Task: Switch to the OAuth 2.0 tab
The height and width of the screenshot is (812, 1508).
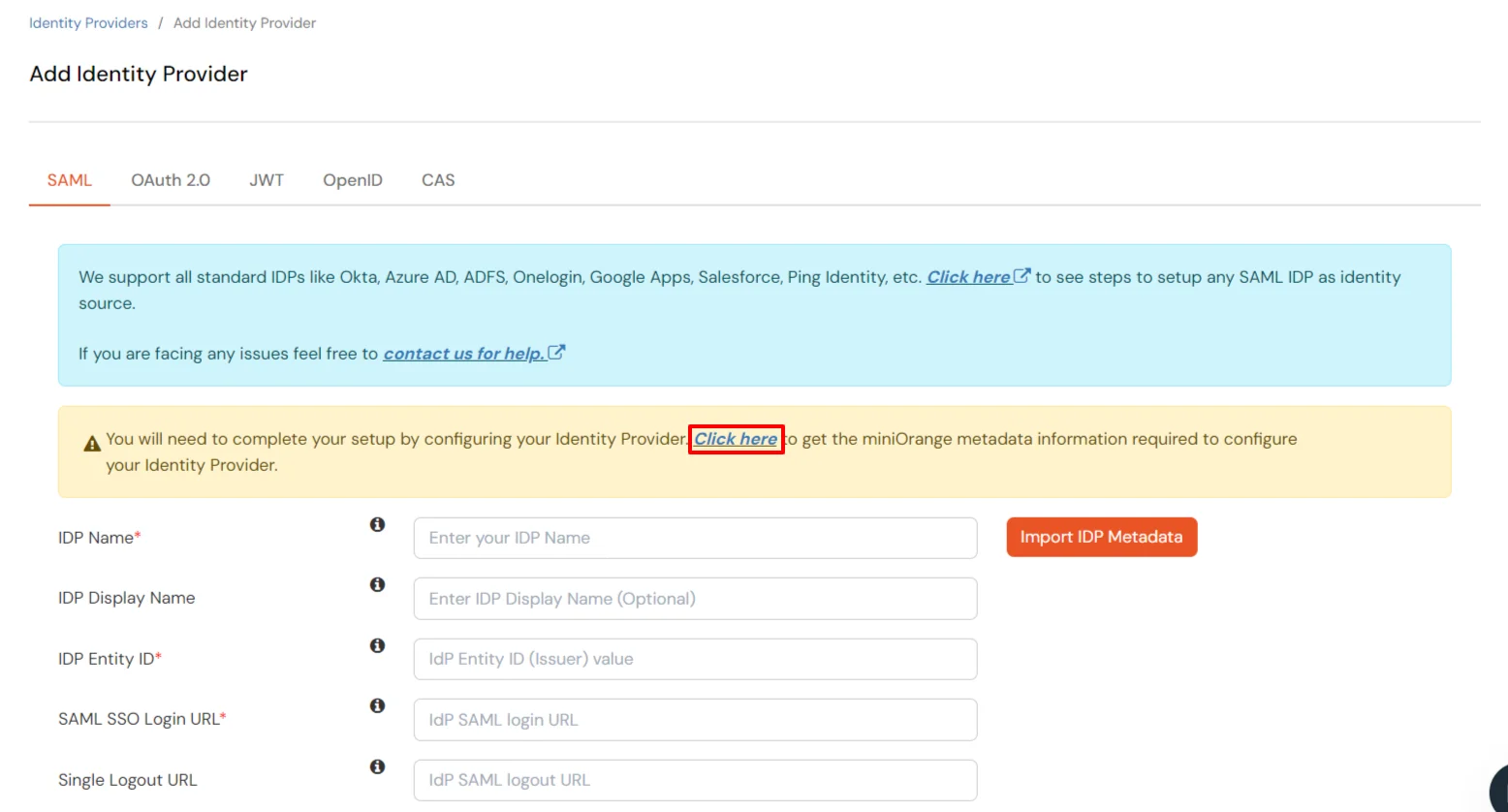Action: 171,179
